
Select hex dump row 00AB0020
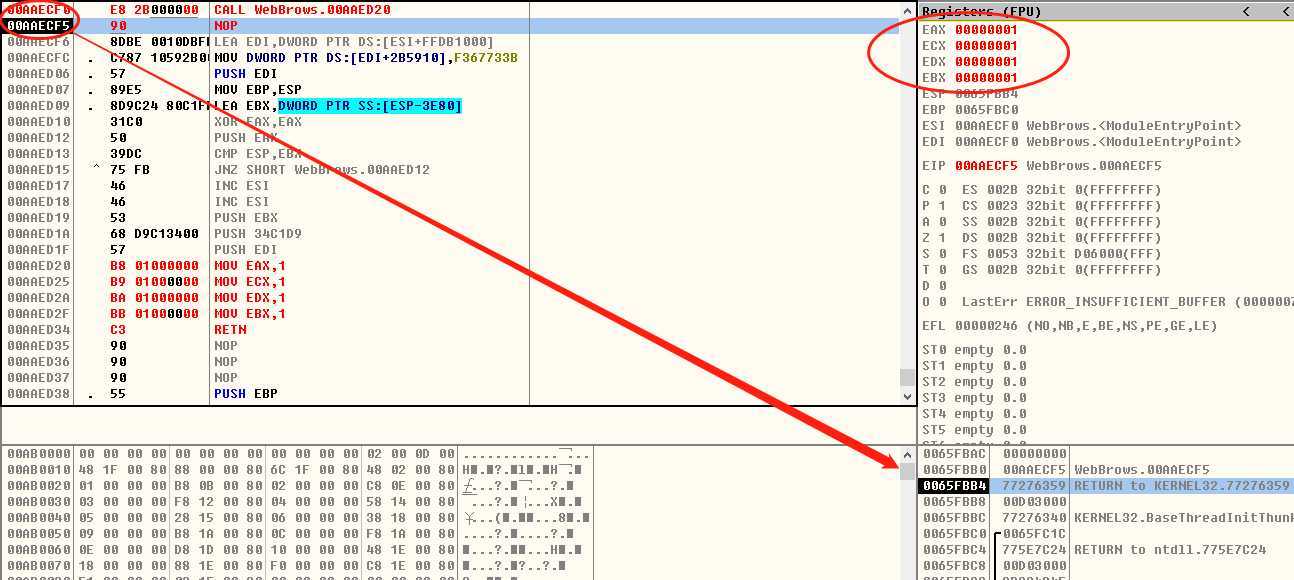(x=299, y=486)
